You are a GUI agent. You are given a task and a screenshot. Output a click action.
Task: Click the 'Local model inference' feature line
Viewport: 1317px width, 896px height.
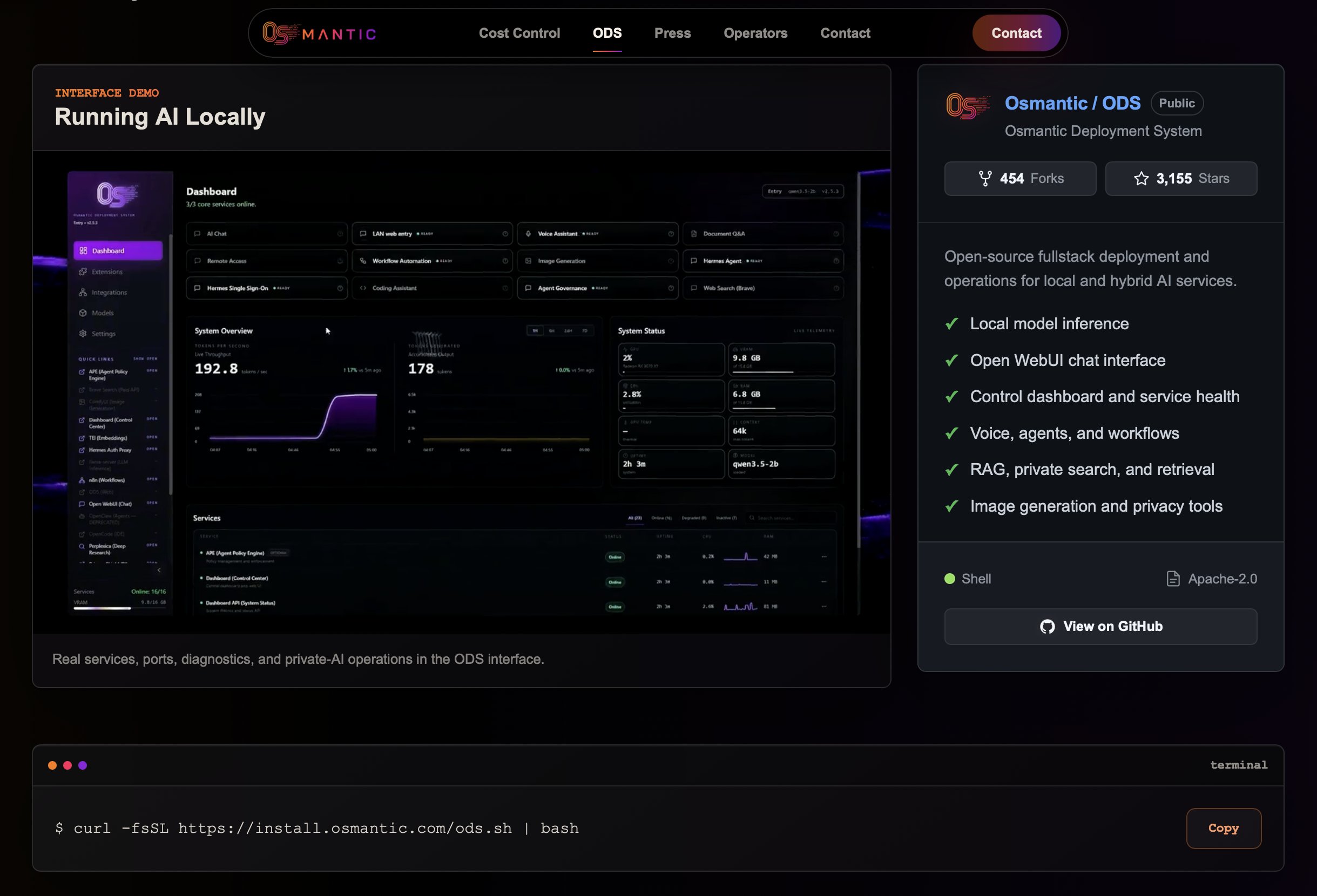(1049, 323)
